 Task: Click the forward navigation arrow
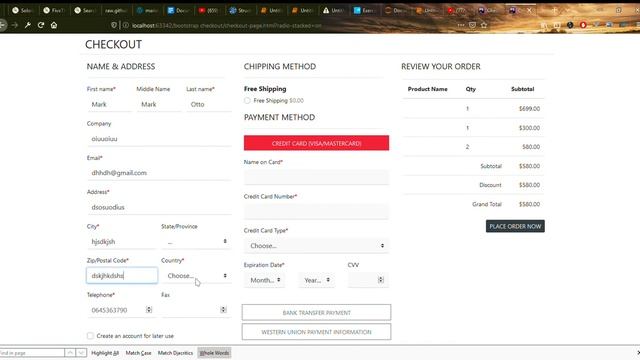pyautogui.click(x=15, y=25)
